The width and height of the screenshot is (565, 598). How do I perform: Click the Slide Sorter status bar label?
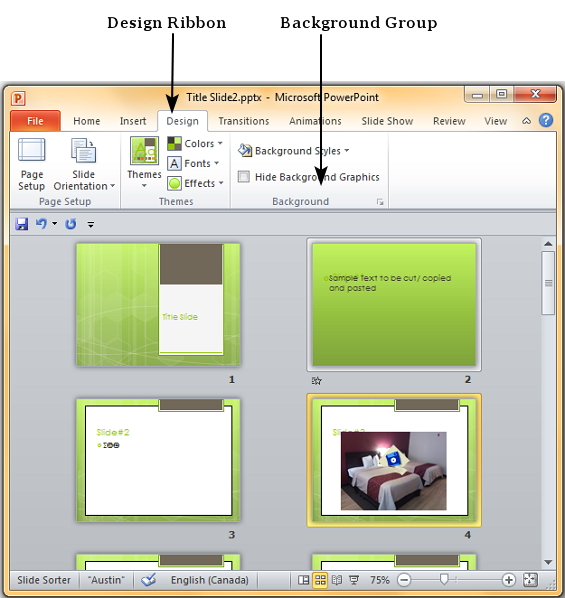(44, 580)
